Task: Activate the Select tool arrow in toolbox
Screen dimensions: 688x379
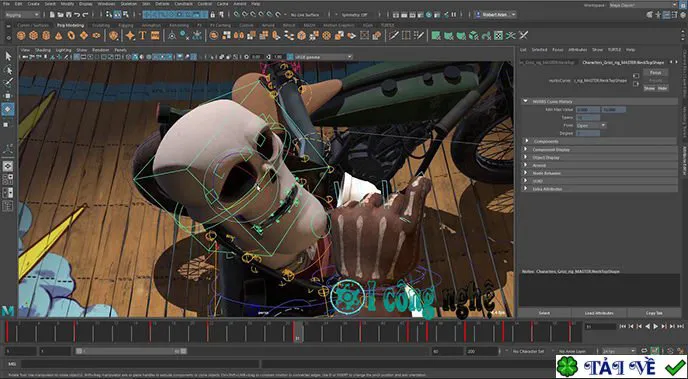Action: 8,56
